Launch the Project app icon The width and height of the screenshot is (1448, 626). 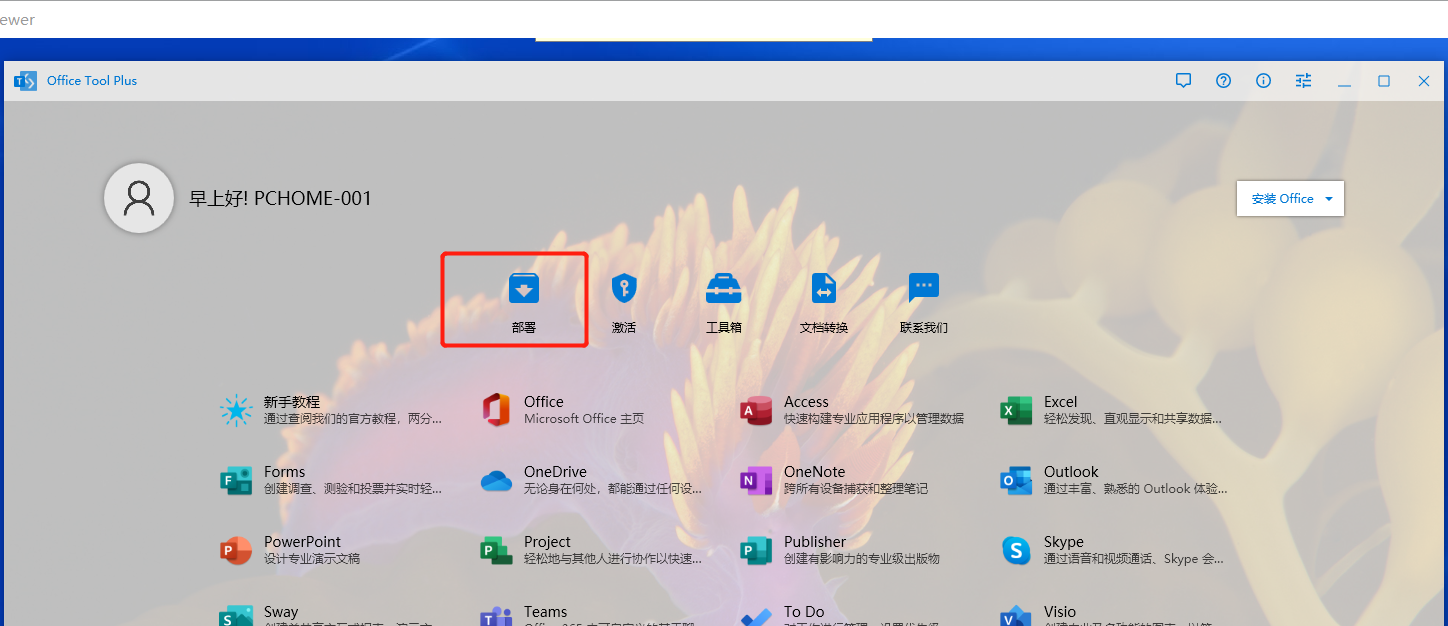point(496,550)
